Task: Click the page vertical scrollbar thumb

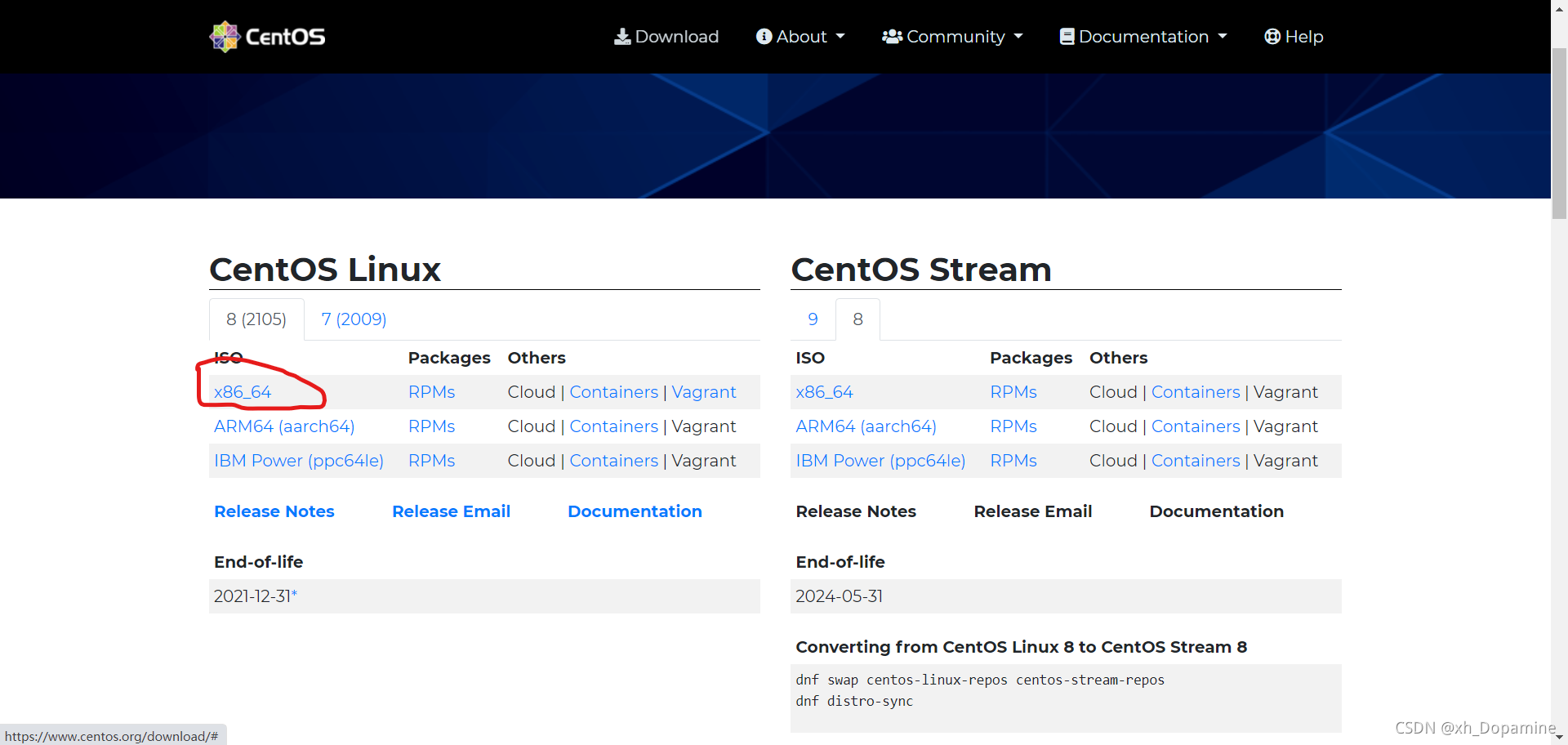Action: click(x=1559, y=133)
